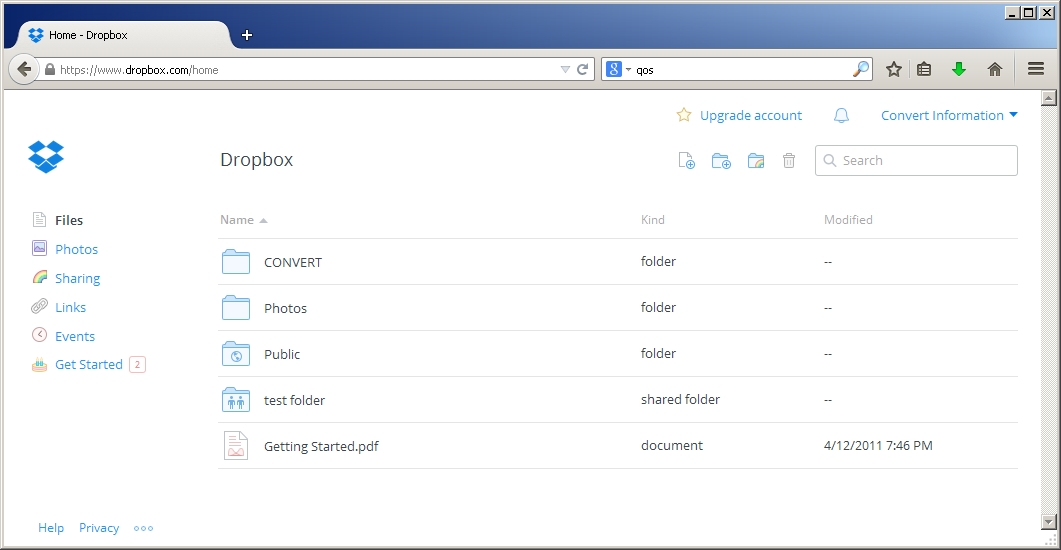Open the Help link
Viewport: 1061px width, 550px height.
(x=51, y=528)
